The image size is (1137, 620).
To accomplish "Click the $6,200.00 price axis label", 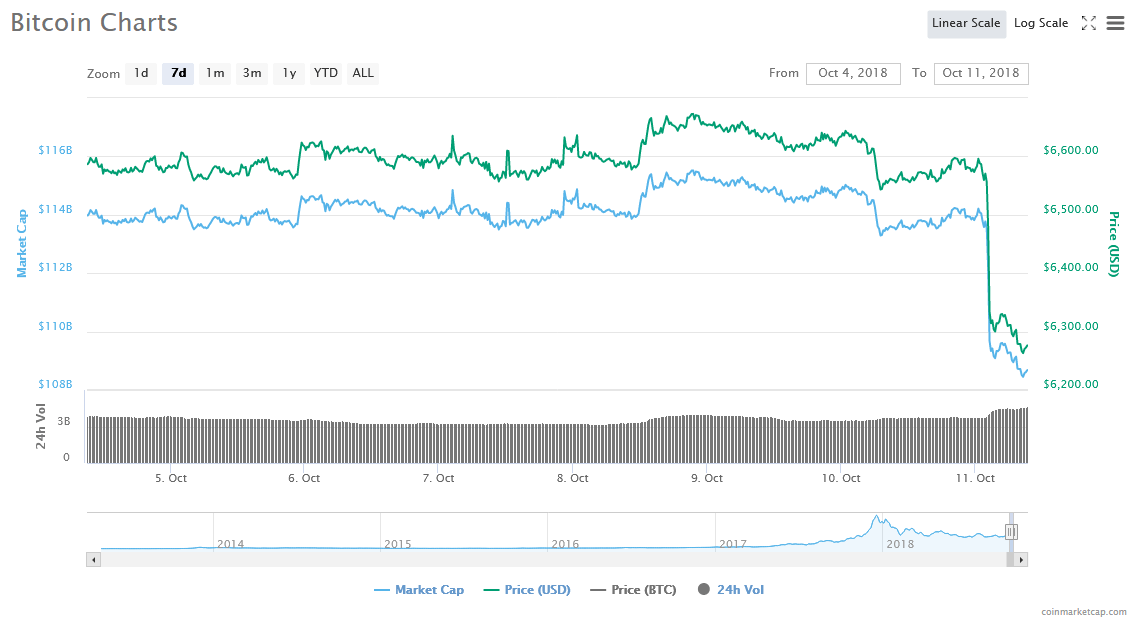I will (x=1070, y=384).
